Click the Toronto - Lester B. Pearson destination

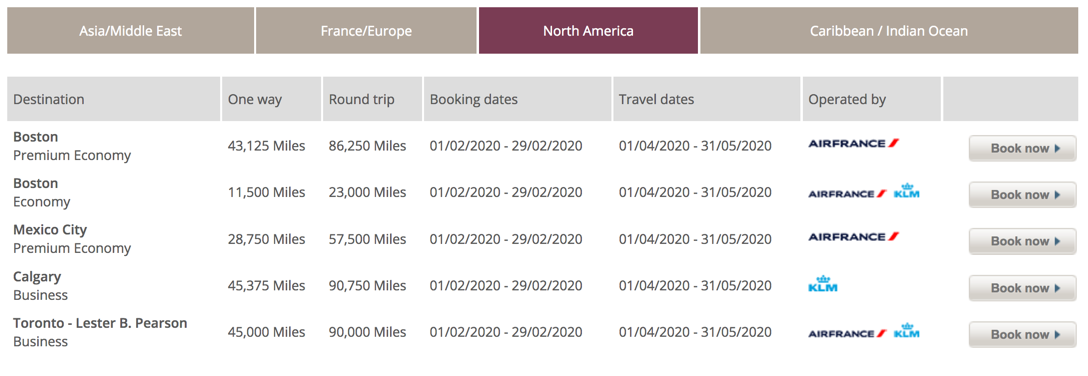(100, 323)
